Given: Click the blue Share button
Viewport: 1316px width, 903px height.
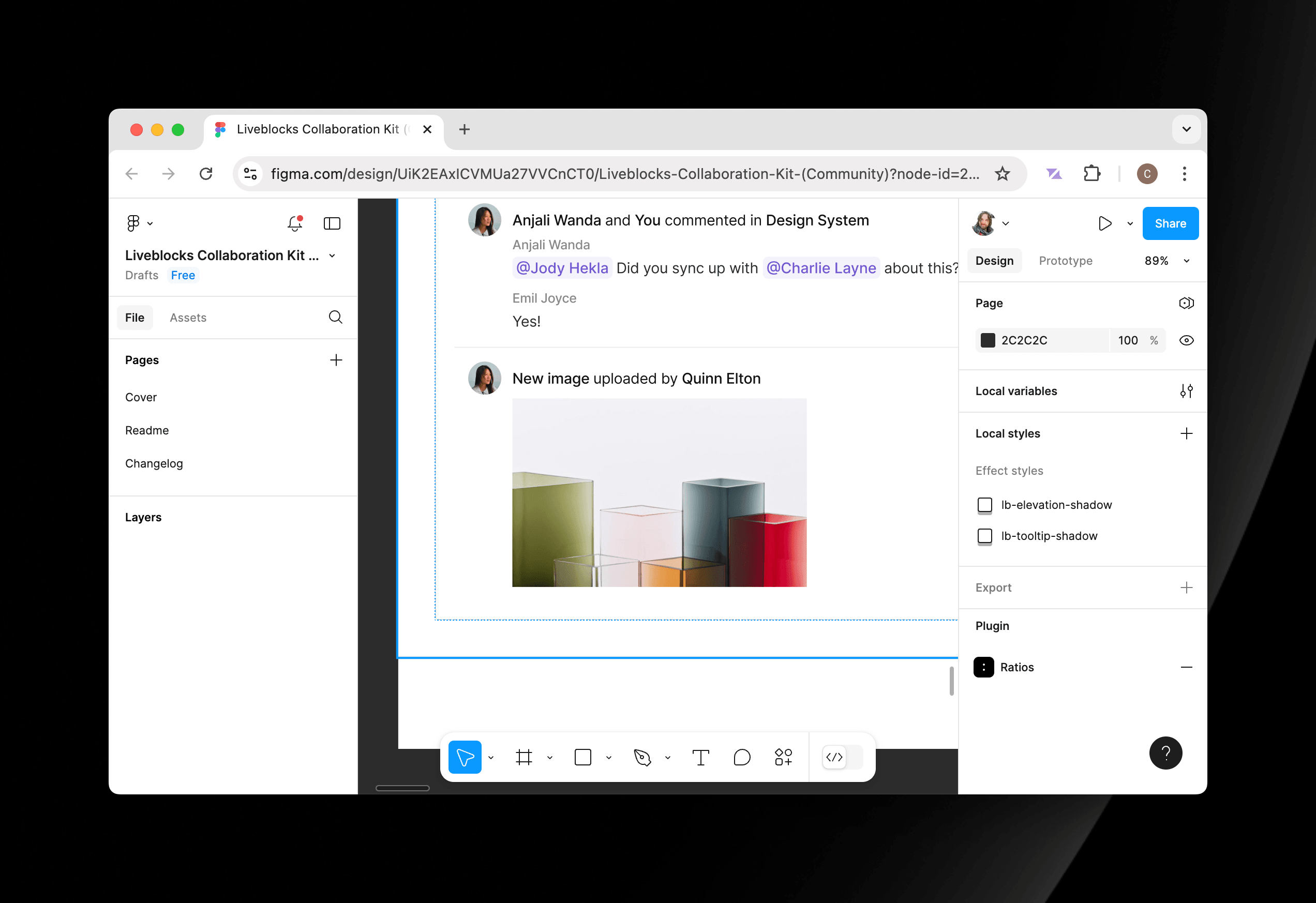Looking at the screenshot, I should tap(1170, 223).
